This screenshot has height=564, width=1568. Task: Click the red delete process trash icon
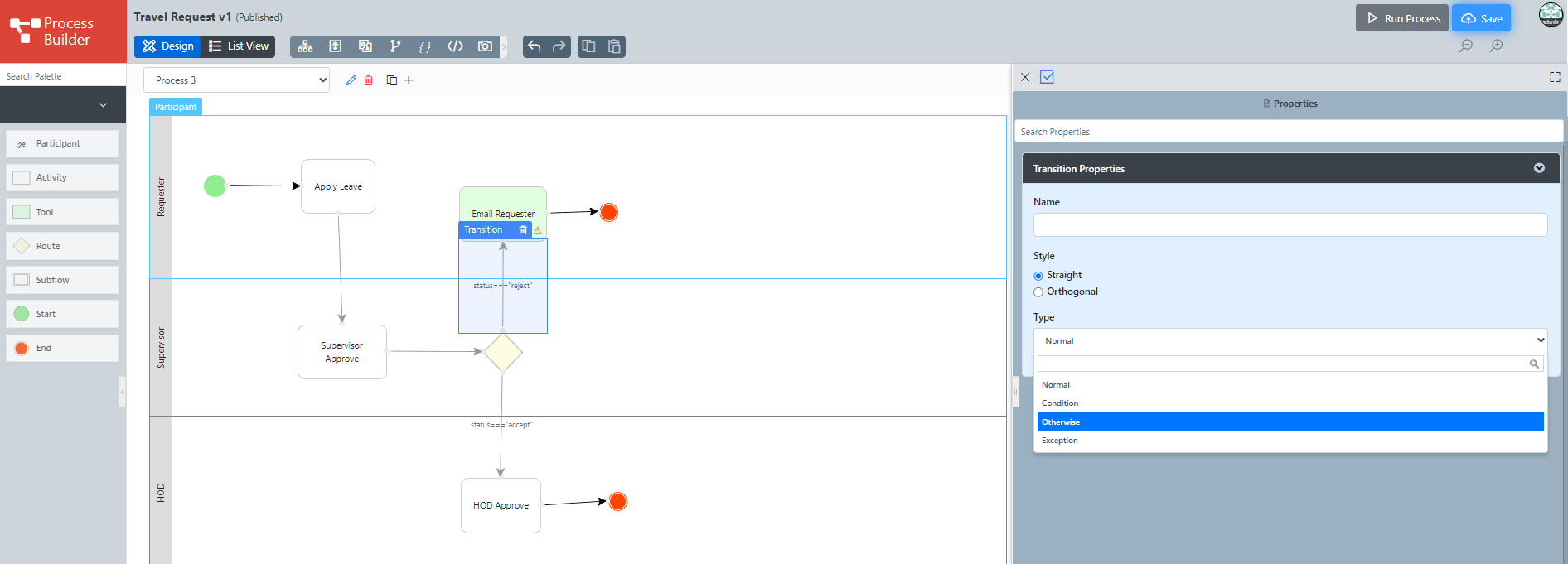coord(369,80)
